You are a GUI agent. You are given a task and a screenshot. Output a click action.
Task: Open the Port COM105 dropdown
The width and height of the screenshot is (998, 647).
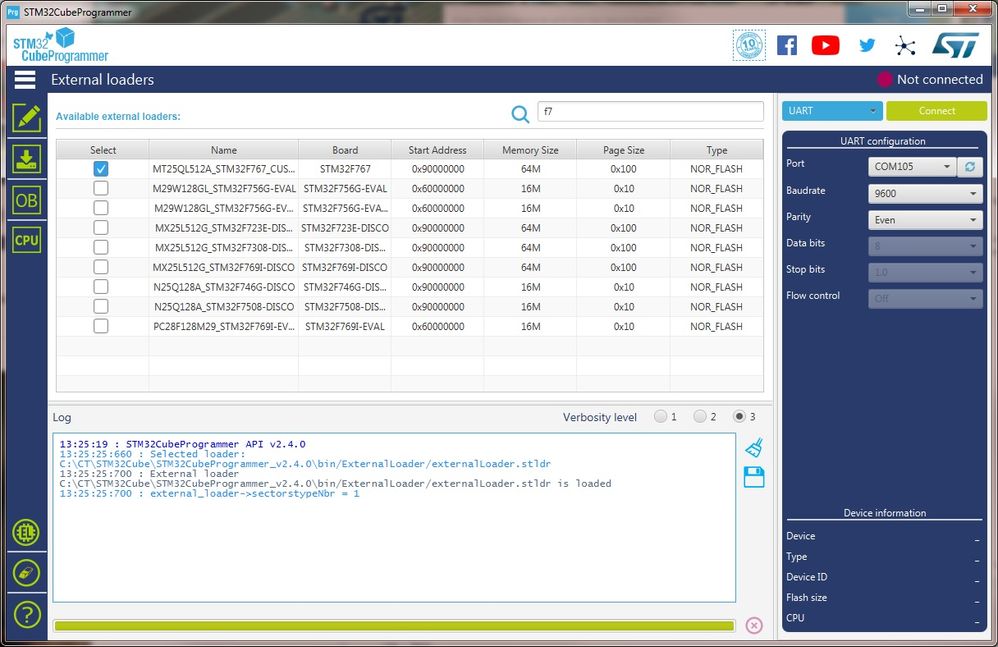tap(912, 167)
